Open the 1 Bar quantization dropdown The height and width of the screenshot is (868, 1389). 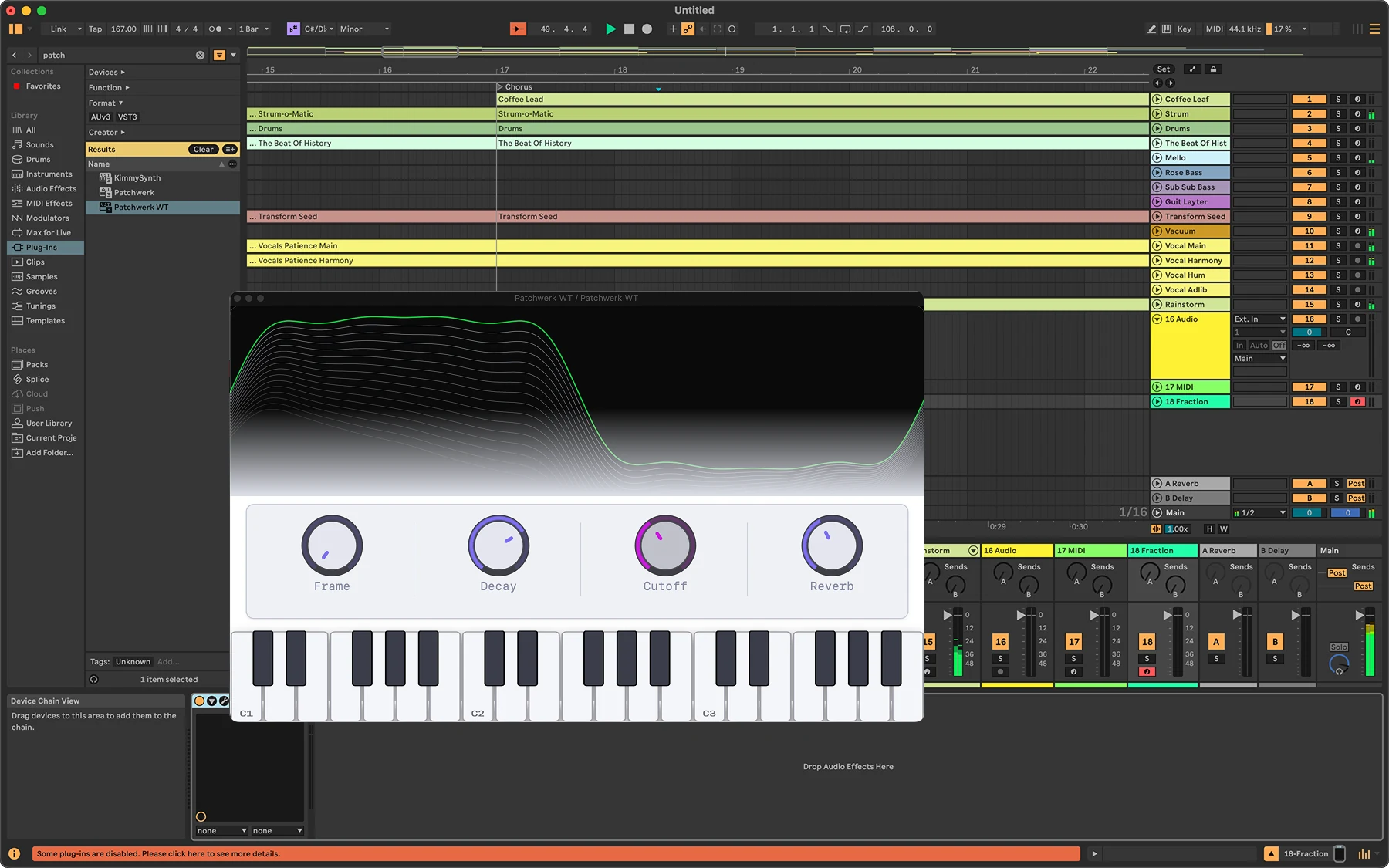[254, 29]
